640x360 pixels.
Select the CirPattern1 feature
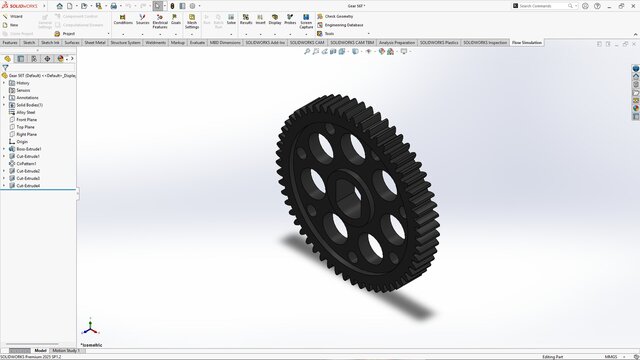[x=23, y=164]
